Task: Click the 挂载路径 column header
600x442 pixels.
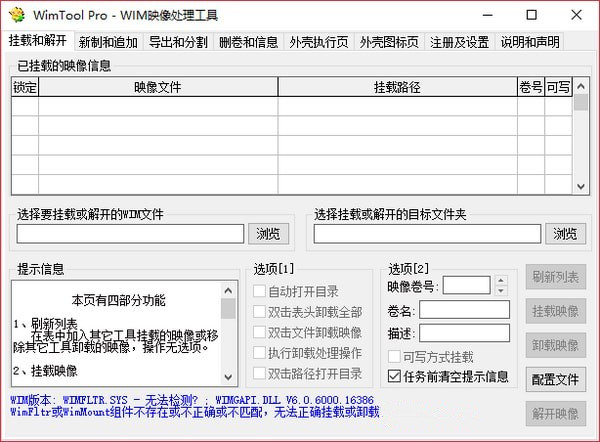Action: pyautogui.click(x=397, y=87)
